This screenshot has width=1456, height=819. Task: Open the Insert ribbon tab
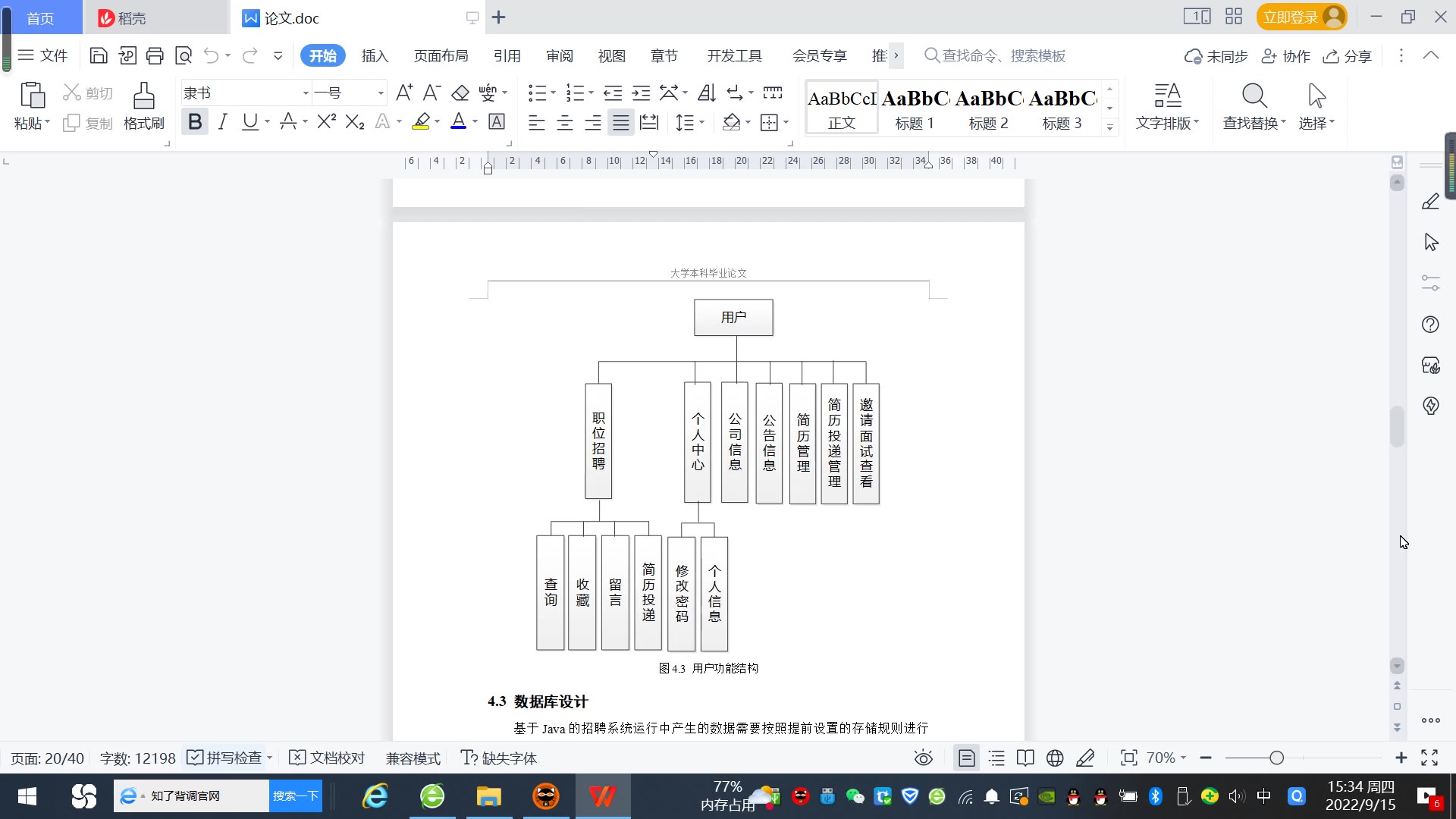tap(375, 55)
